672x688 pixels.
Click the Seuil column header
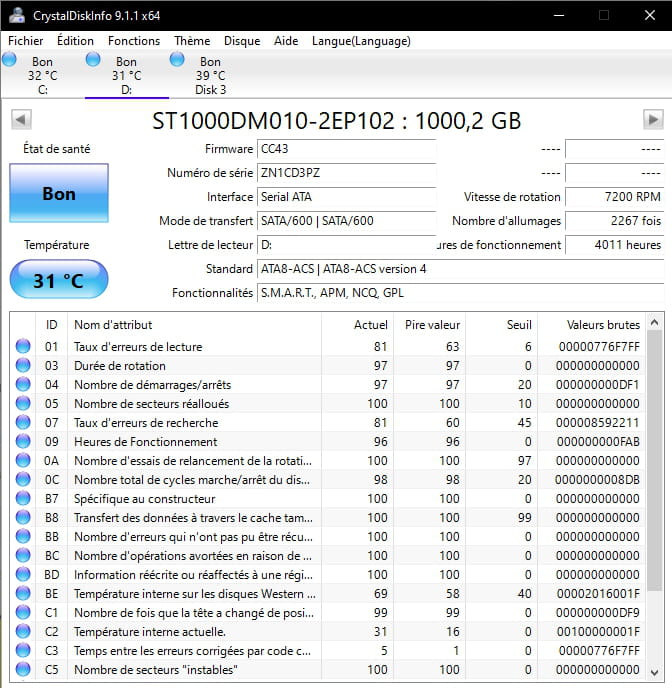[x=502, y=325]
